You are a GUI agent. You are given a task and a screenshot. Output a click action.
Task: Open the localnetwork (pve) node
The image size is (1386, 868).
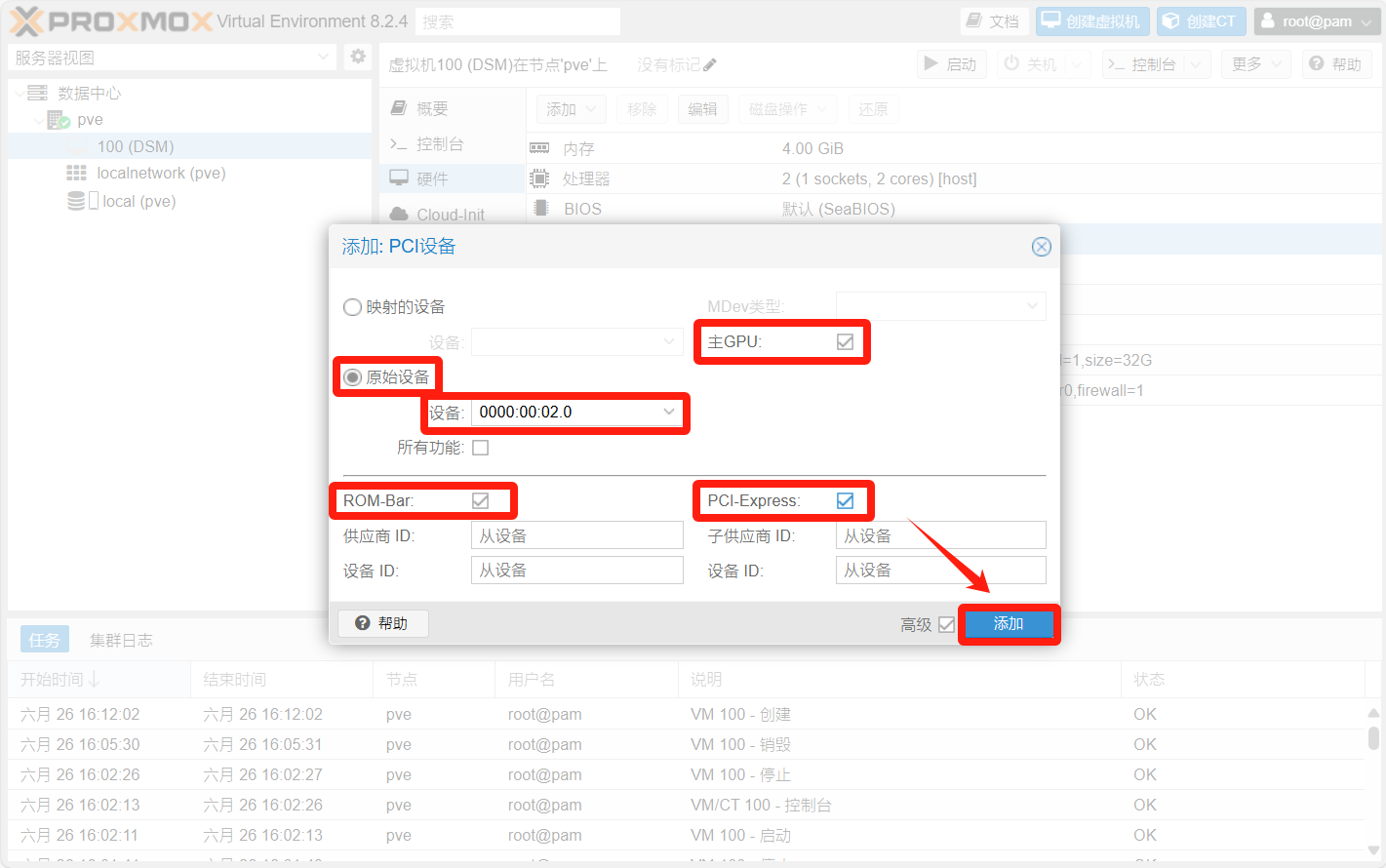pyautogui.click(x=161, y=174)
